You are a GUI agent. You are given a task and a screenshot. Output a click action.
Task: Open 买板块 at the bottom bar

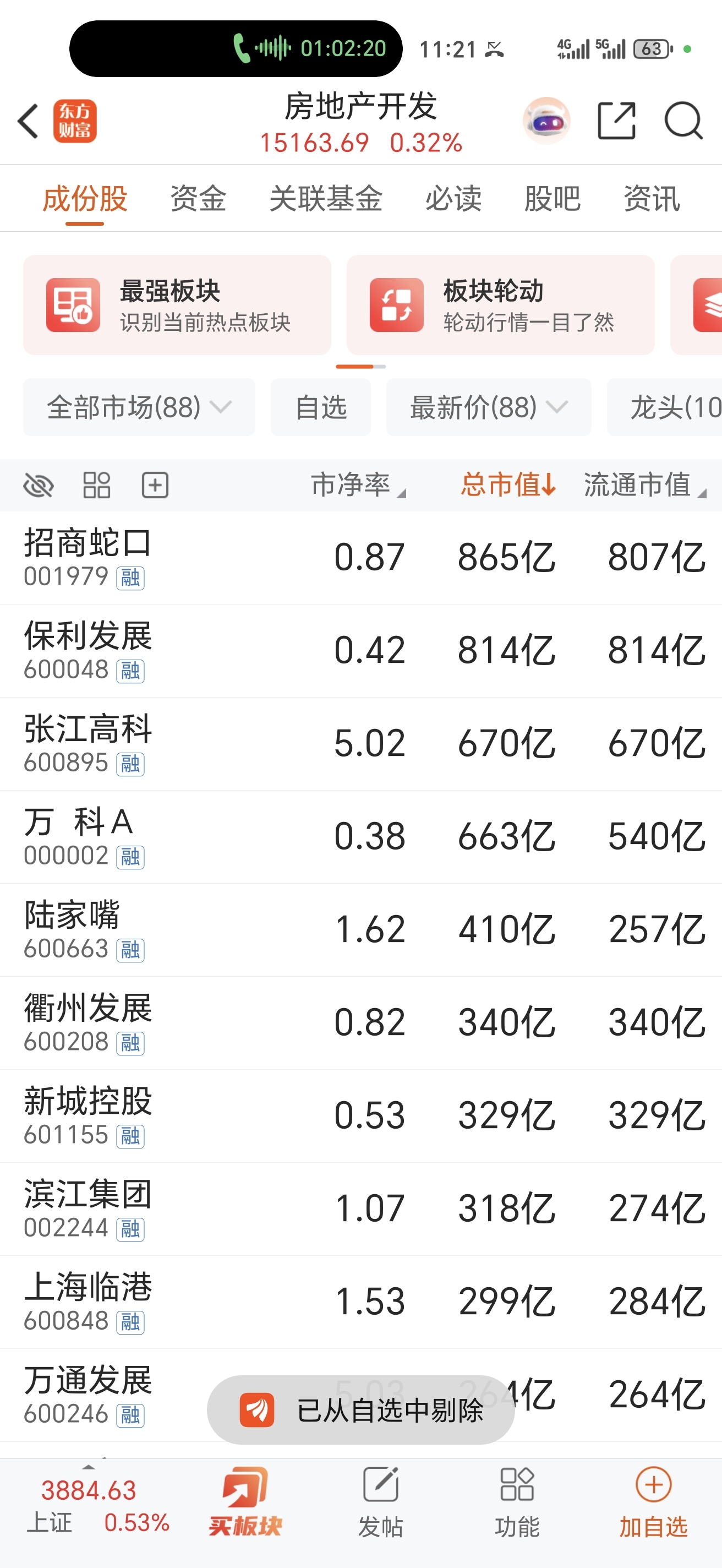tap(245, 1502)
